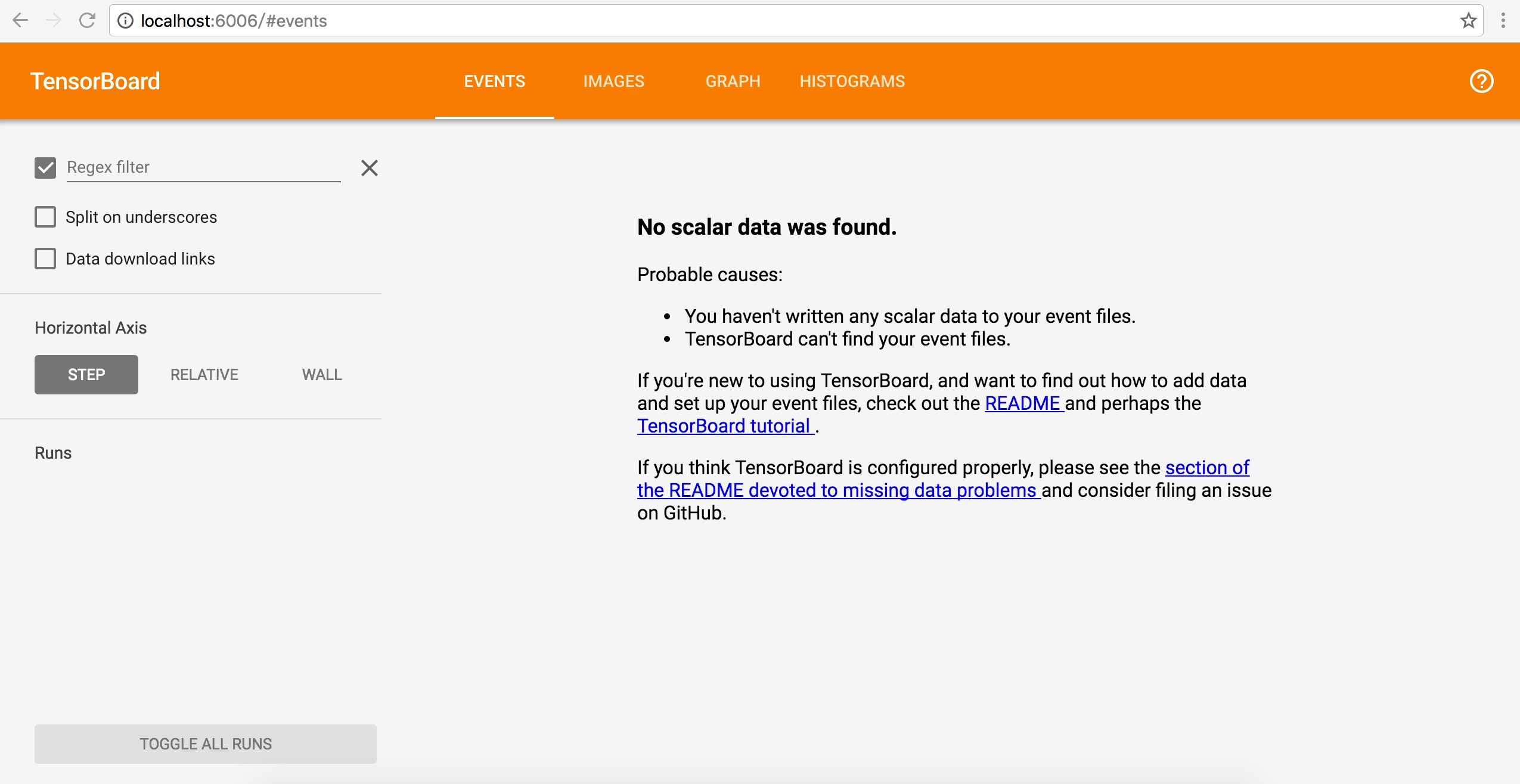Enable Split on underscores
Viewport: 1520px width, 784px height.
45,217
